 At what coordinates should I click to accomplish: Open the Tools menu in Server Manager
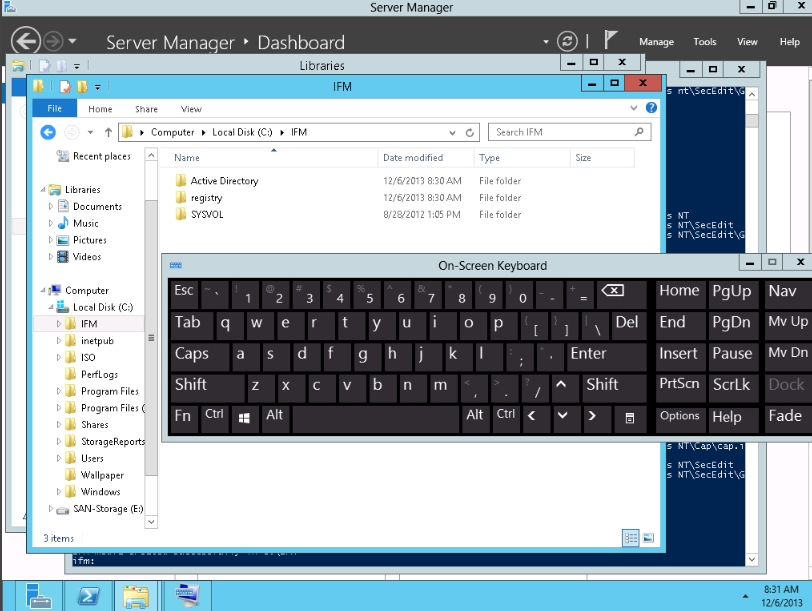[705, 42]
